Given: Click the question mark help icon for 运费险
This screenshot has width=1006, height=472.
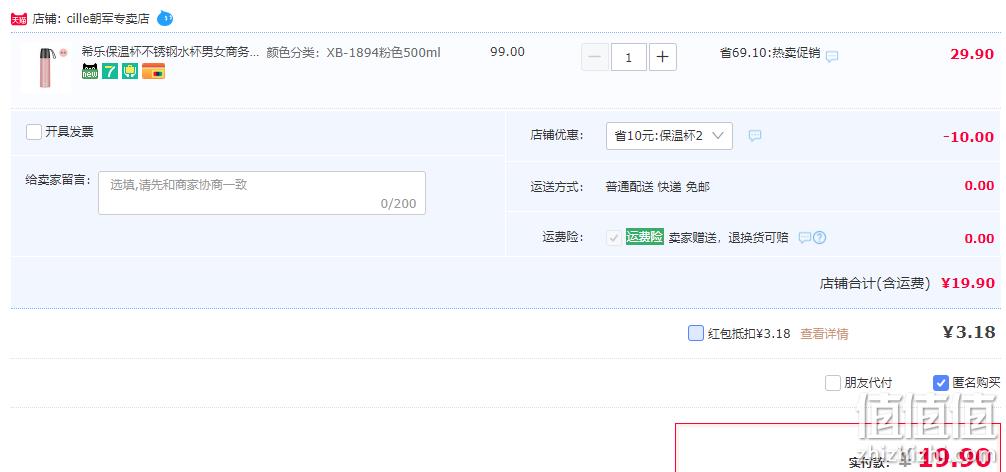Looking at the screenshot, I should pyautogui.click(x=820, y=238).
